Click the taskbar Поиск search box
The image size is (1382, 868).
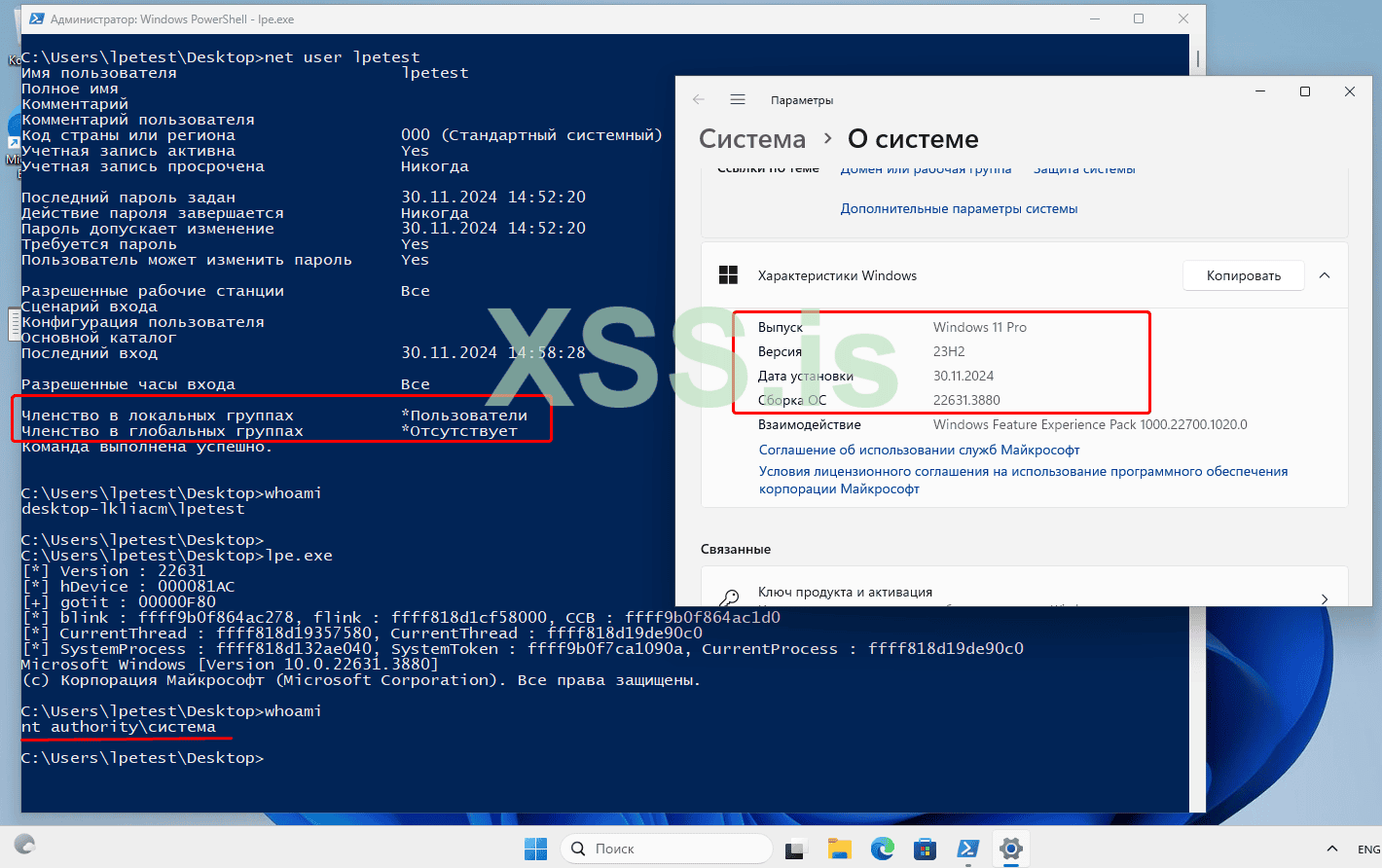[x=667, y=849]
